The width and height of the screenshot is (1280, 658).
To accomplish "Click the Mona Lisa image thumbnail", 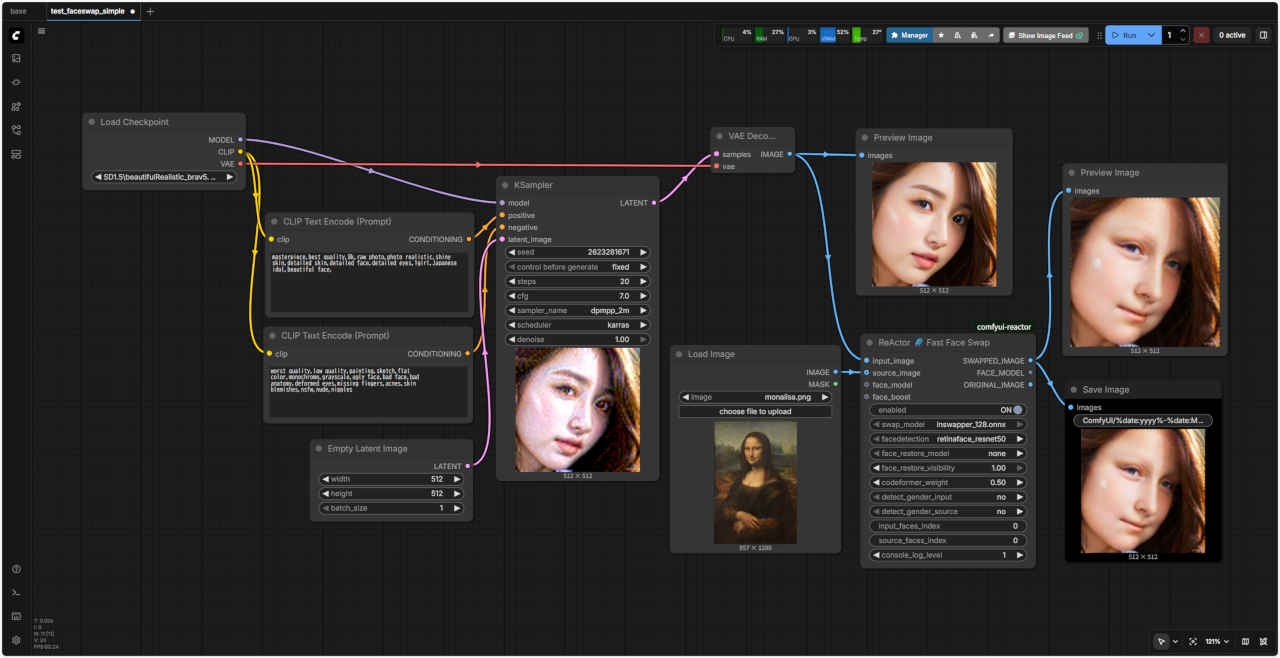I will 755,482.
